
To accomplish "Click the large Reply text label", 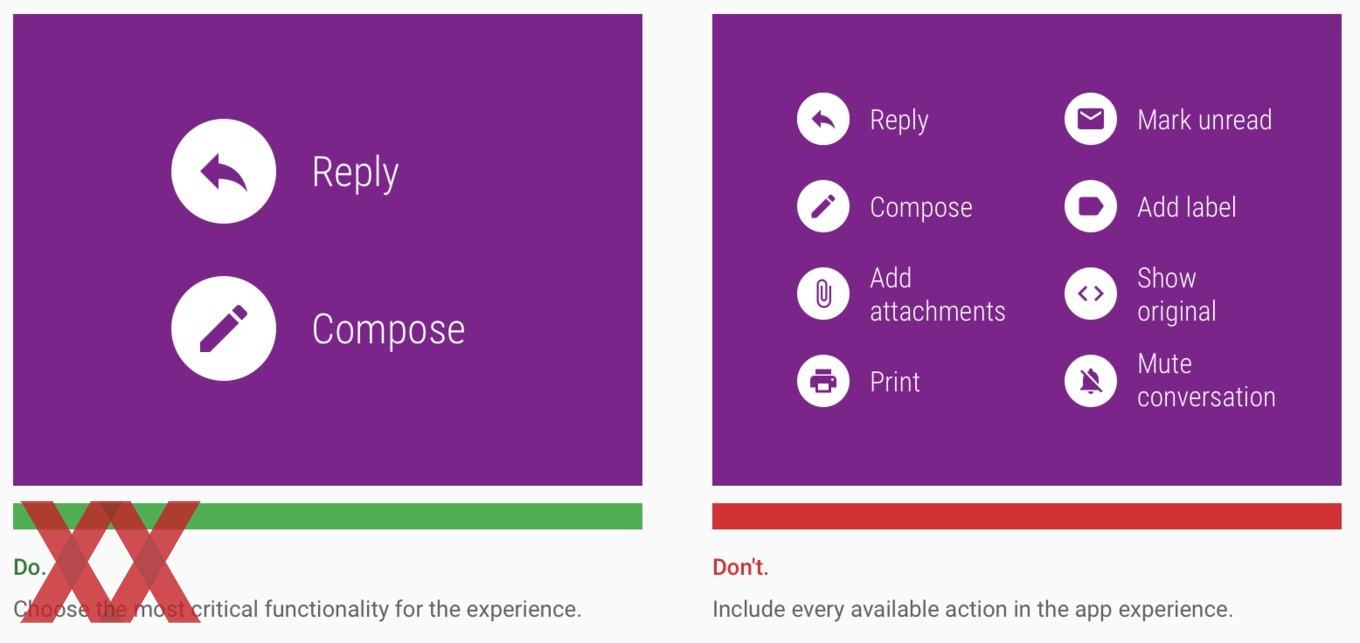I will (355, 174).
